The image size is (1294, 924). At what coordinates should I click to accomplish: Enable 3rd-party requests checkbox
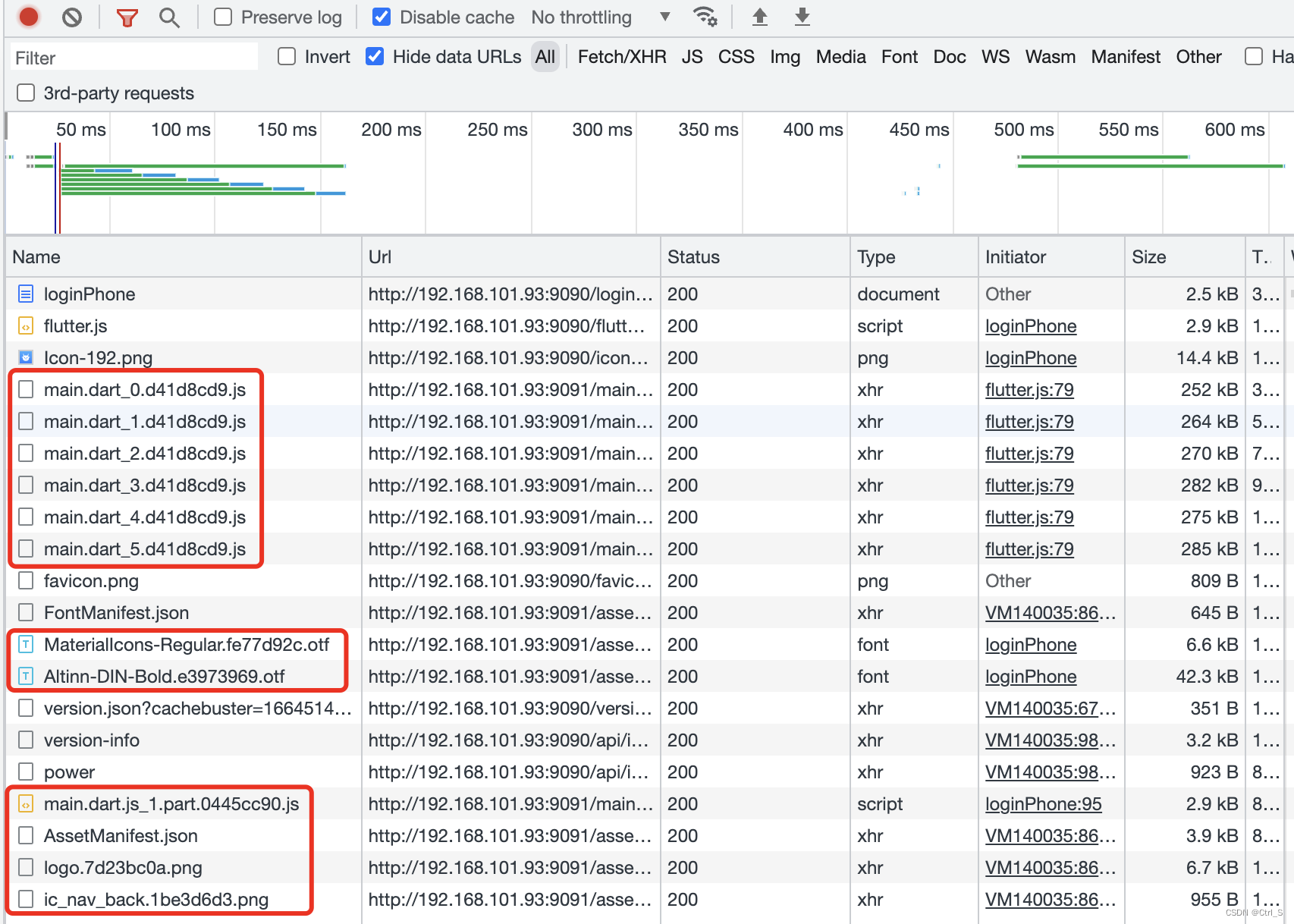pyautogui.click(x=26, y=93)
